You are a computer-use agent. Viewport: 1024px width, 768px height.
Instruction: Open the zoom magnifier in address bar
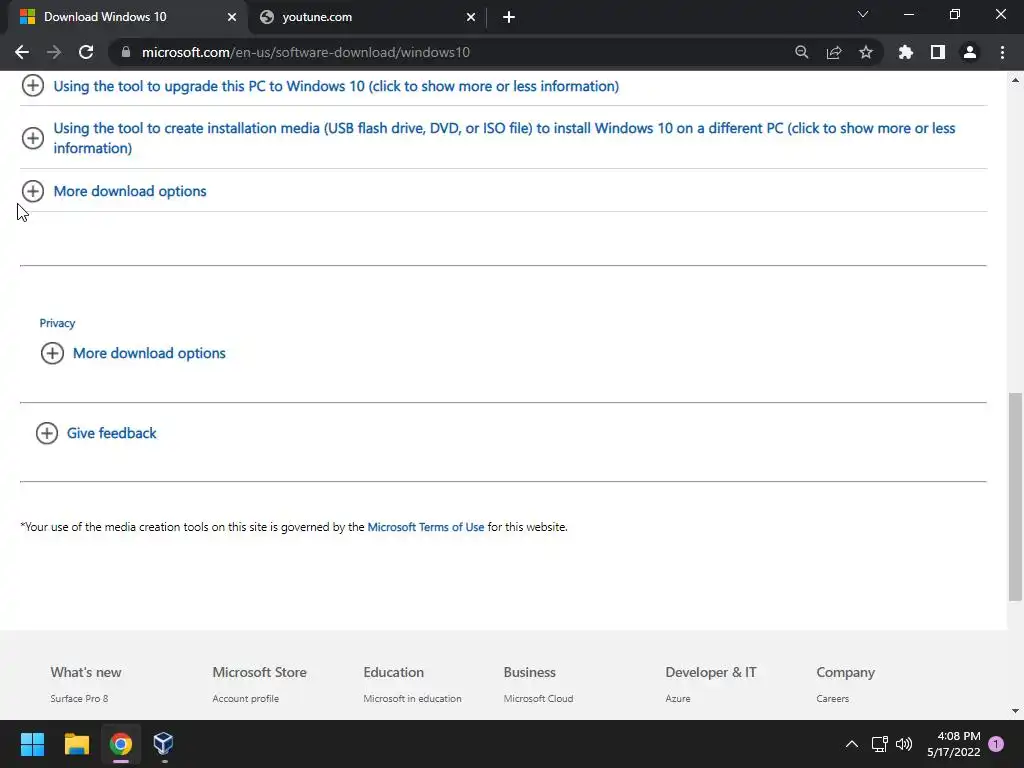pos(801,52)
